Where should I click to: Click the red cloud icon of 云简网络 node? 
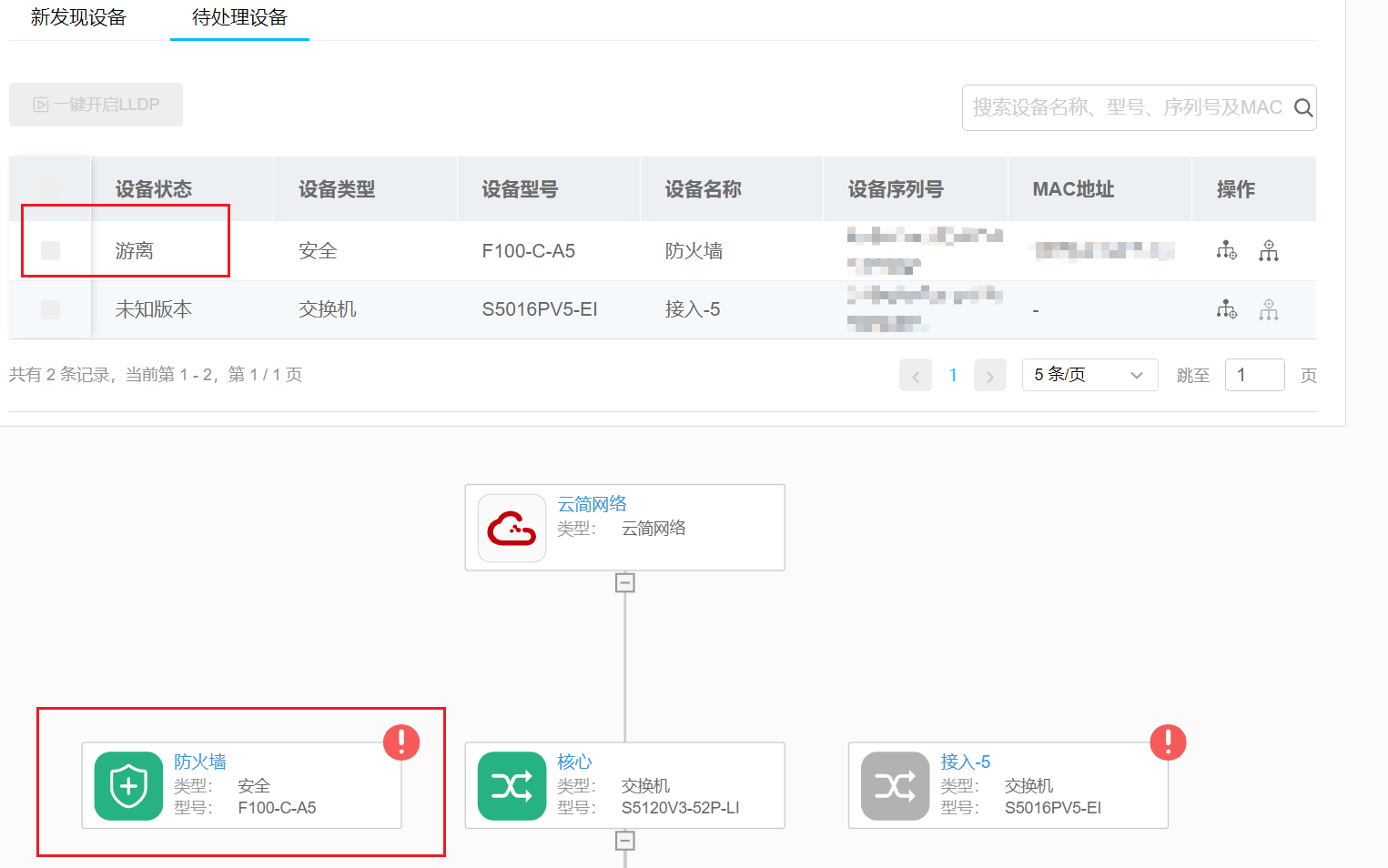coord(512,528)
